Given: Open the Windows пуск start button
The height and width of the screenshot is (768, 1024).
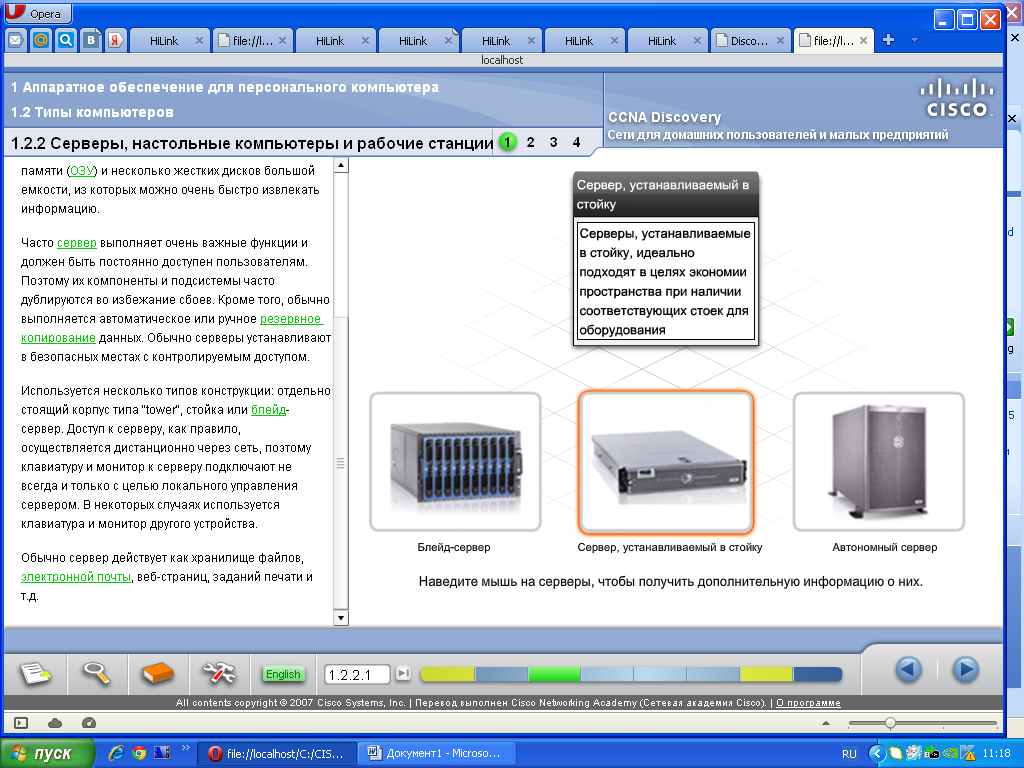Looking at the screenshot, I should (x=47, y=754).
